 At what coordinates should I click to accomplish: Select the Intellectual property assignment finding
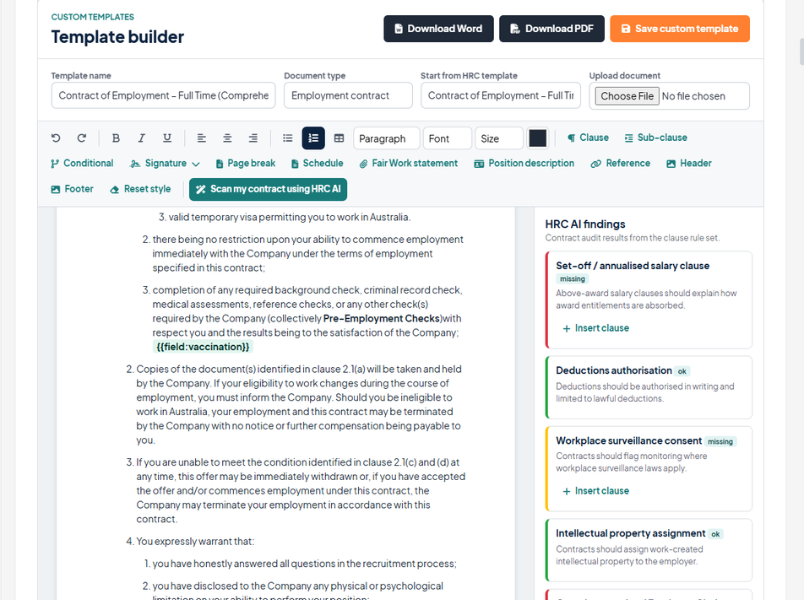[649, 550]
